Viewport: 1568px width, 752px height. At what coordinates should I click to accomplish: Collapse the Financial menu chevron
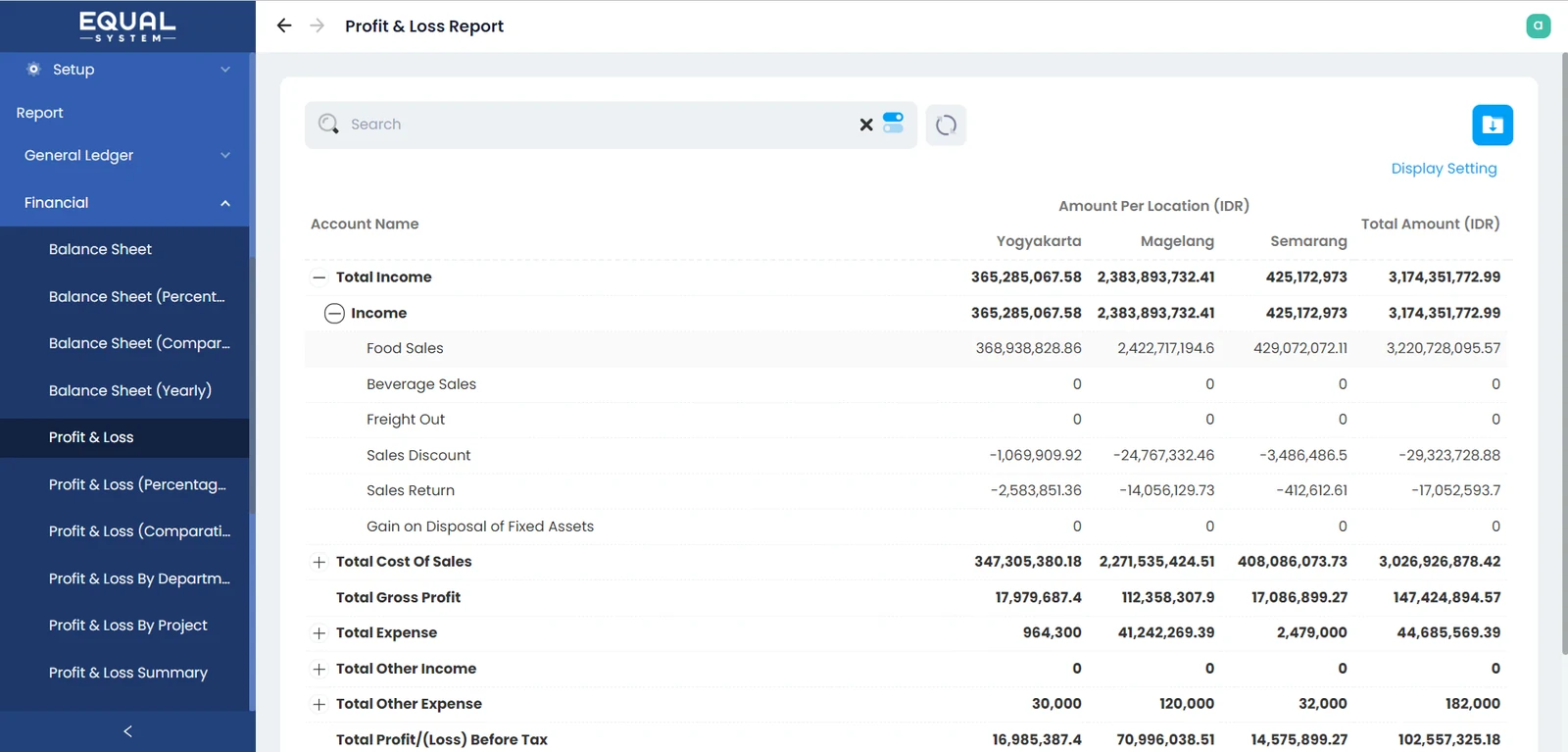[x=225, y=203]
